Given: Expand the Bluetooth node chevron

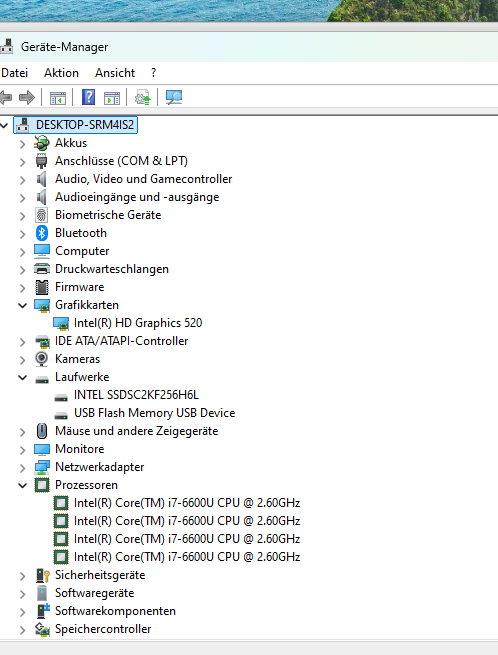Looking at the screenshot, I should 23,234.
